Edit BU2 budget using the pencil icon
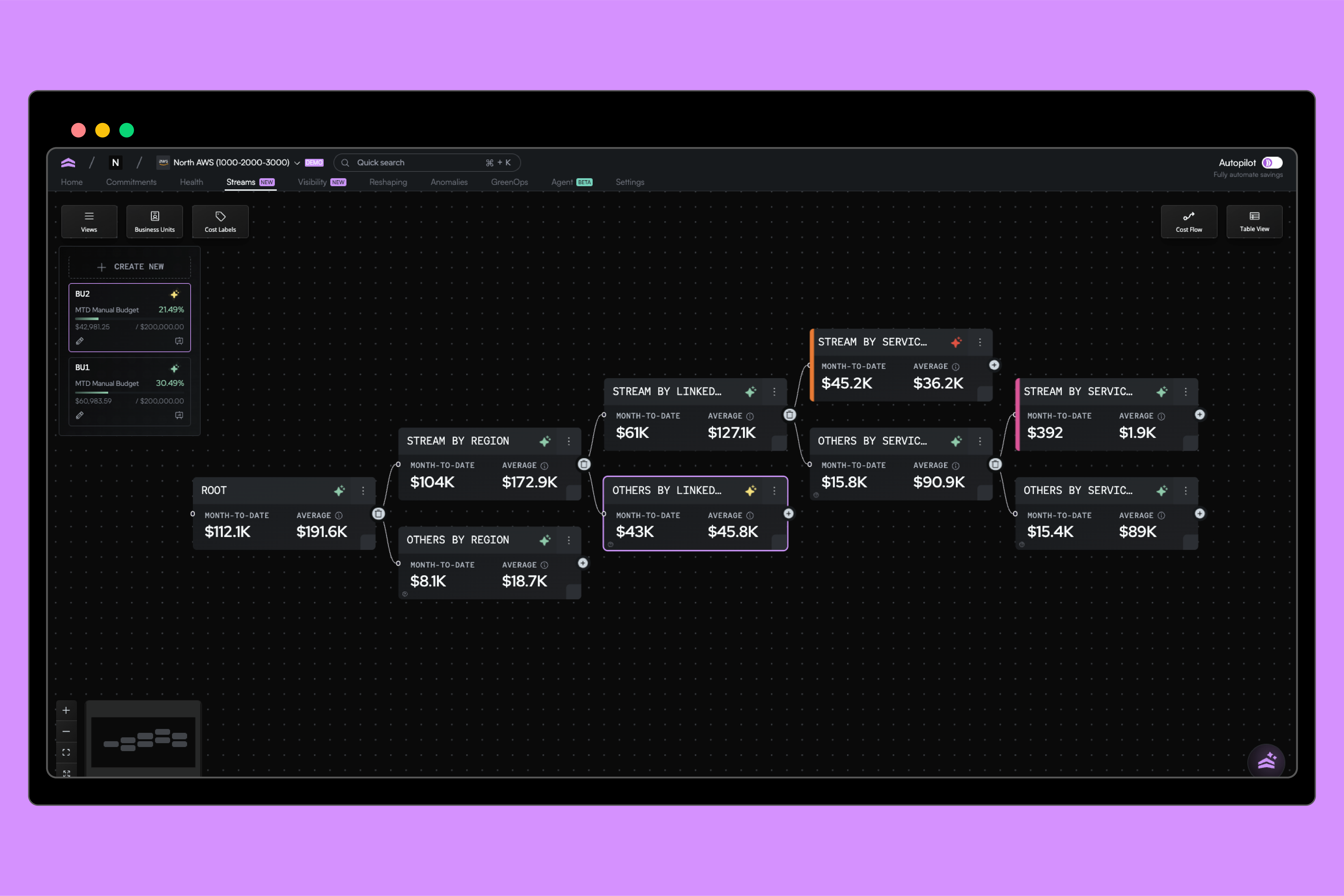This screenshot has width=1344, height=896. click(80, 341)
